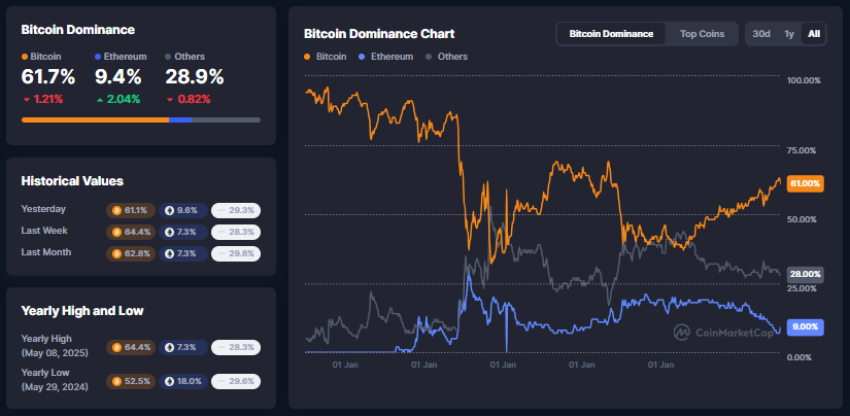The height and width of the screenshot is (416, 850).
Task: Set chart range to 1y
Action: pos(789,34)
